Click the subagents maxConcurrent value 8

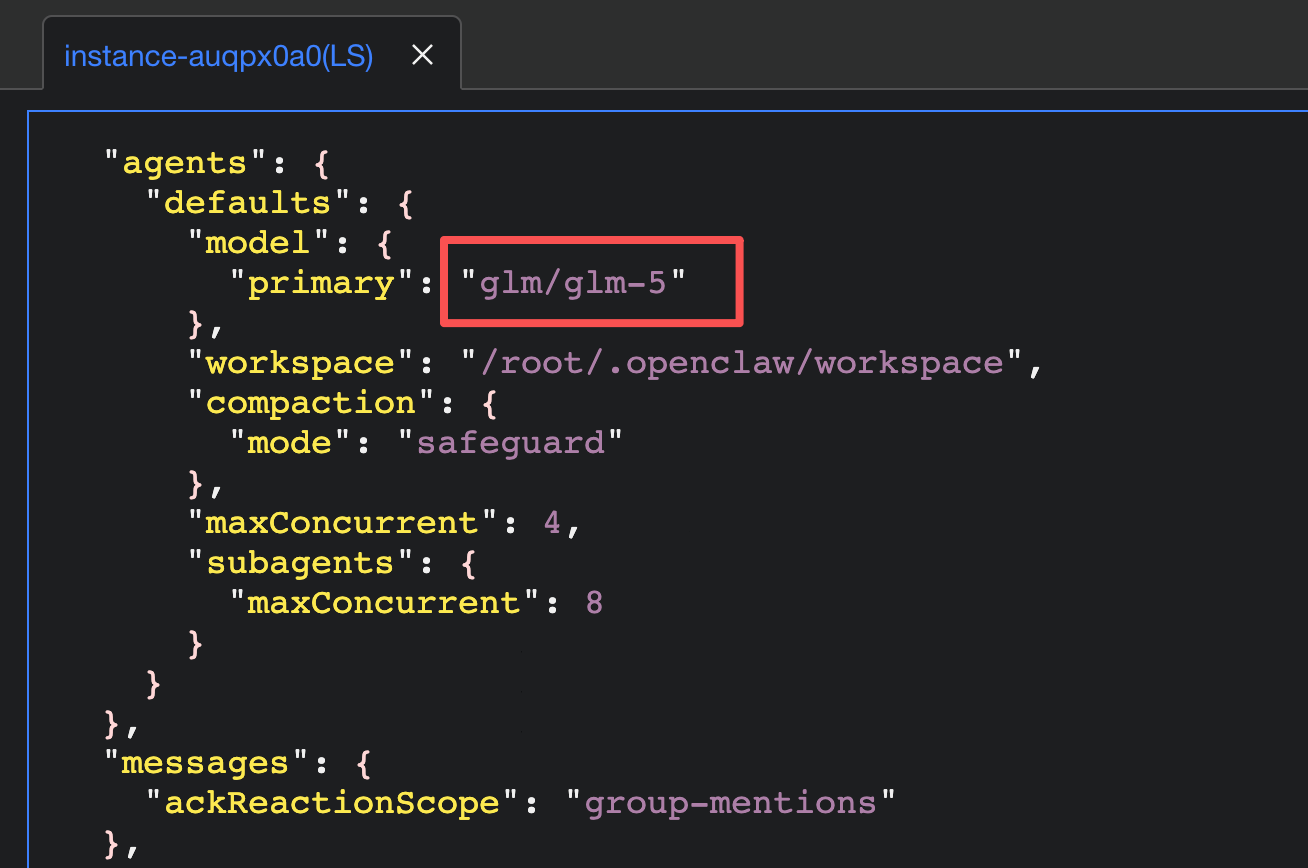(x=594, y=602)
